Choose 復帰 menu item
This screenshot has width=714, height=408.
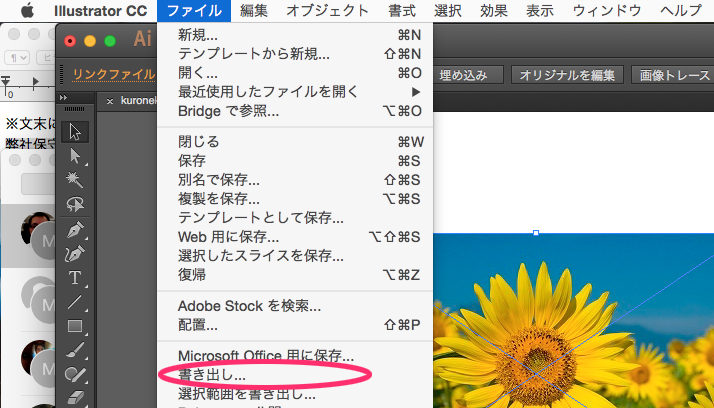click(295, 275)
